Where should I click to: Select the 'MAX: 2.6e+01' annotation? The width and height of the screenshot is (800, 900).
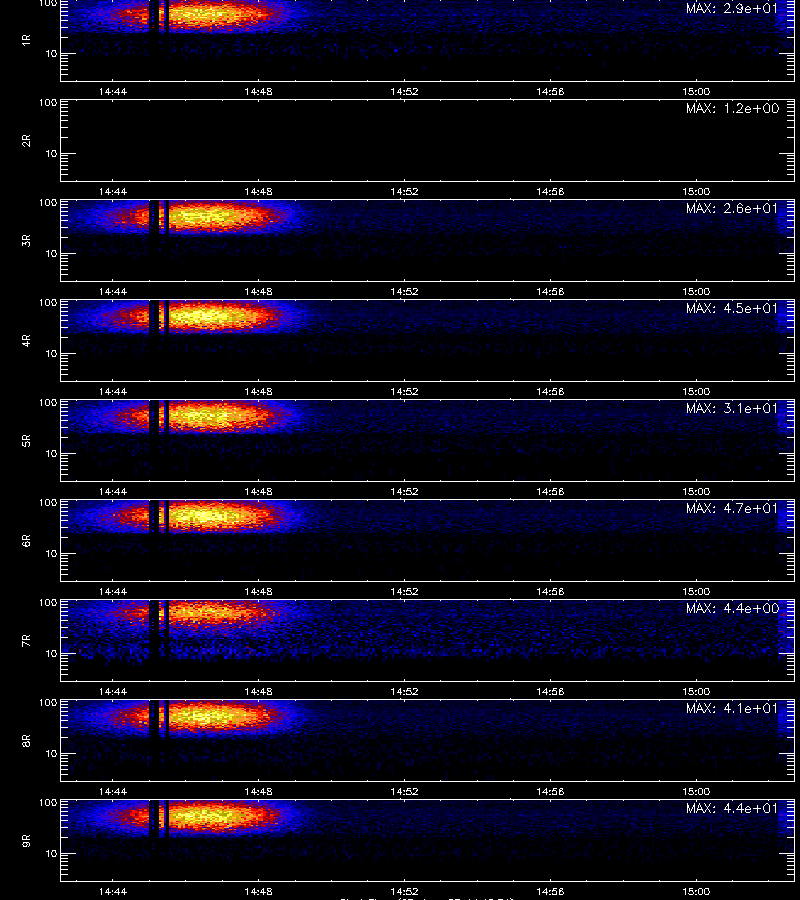[x=732, y=208]
